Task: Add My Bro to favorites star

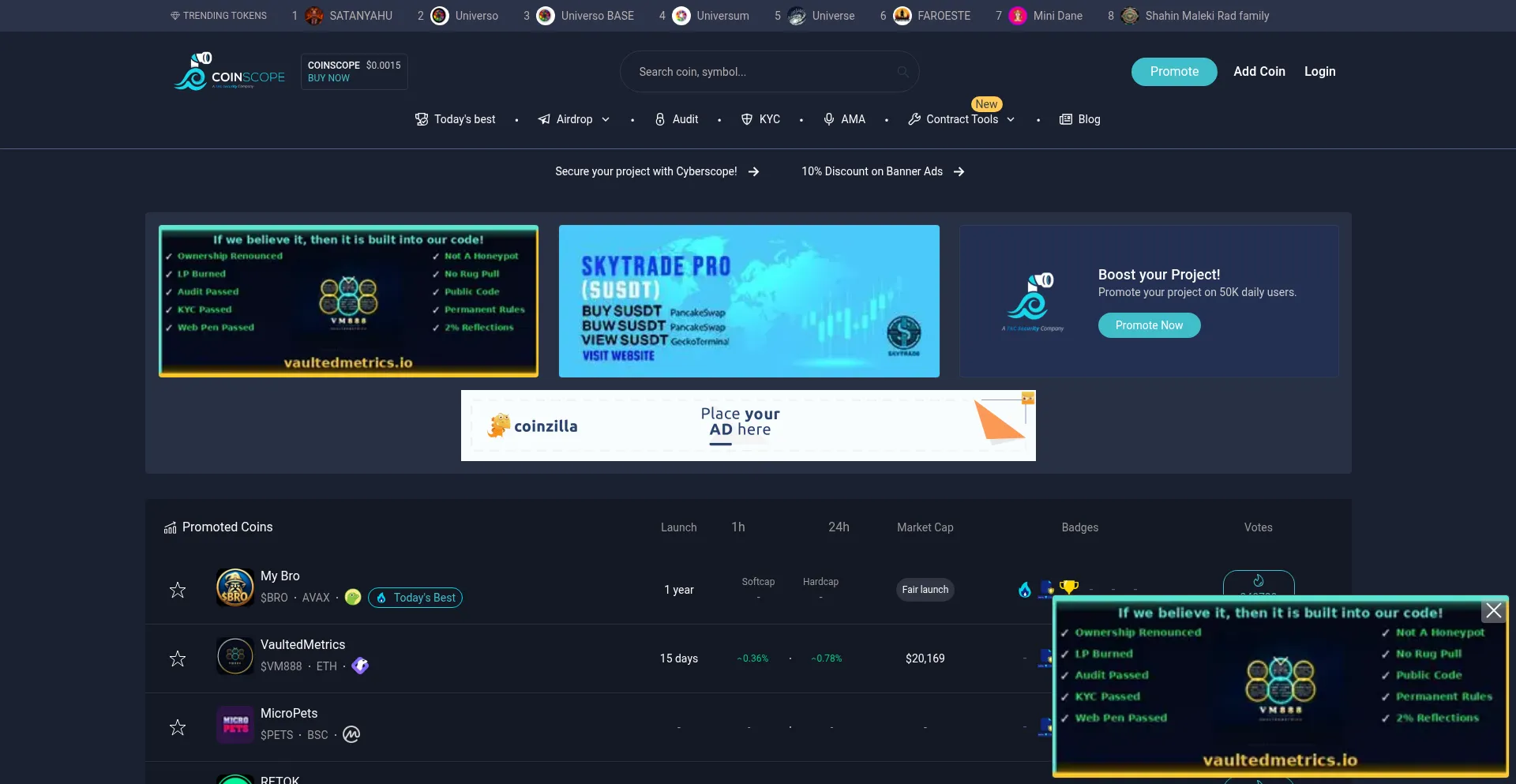Action: coord(178,590)
